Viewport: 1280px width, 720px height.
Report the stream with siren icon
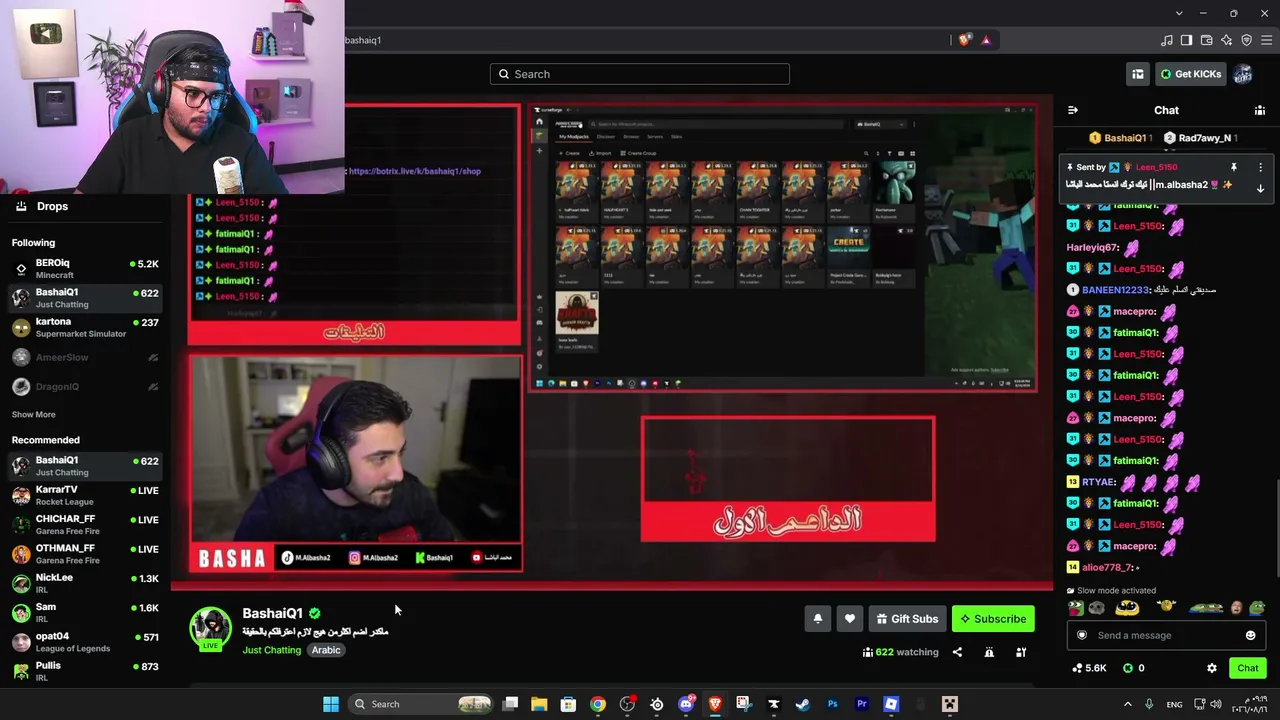click(989, 652)
